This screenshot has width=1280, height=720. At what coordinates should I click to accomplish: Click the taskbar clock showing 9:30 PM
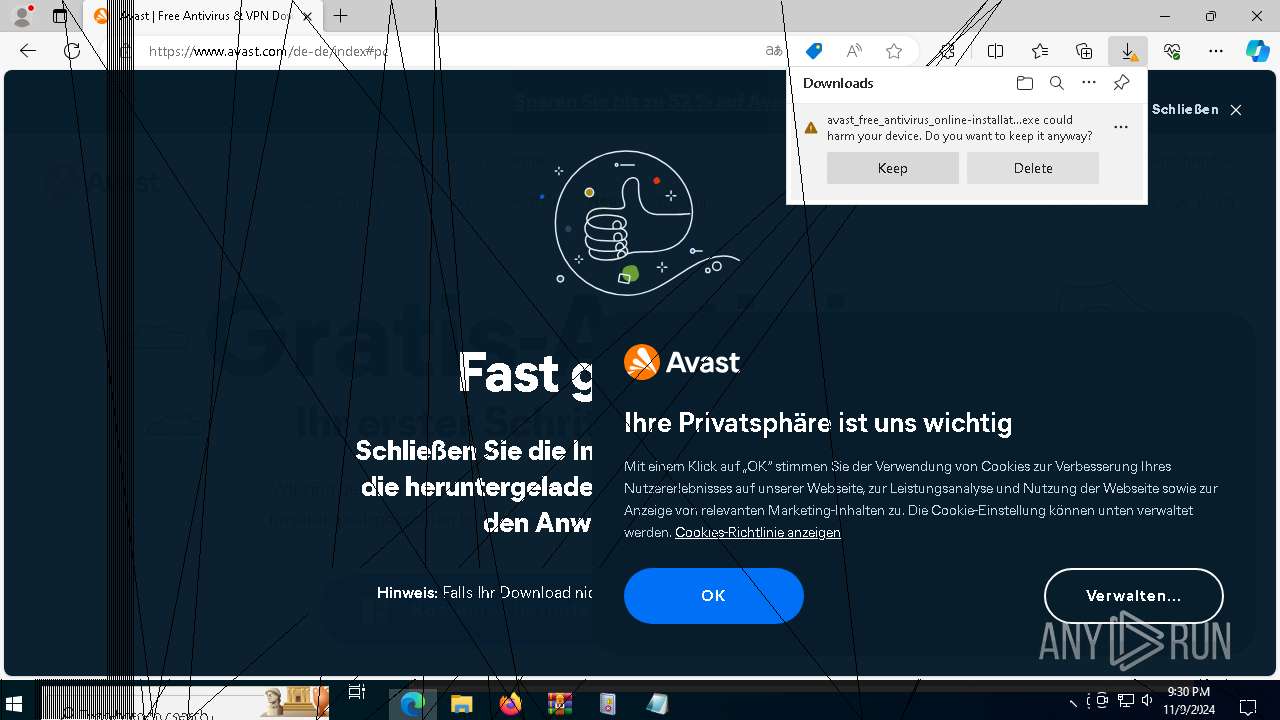pos(1190,700)
